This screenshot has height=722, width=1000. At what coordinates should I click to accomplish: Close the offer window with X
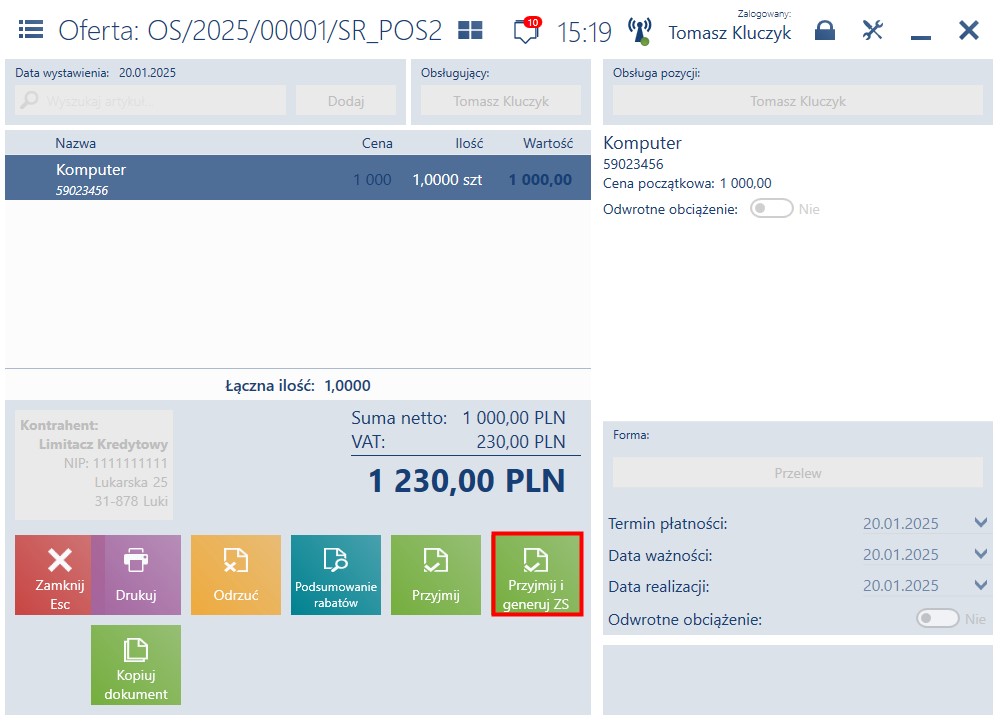(968, 30)
